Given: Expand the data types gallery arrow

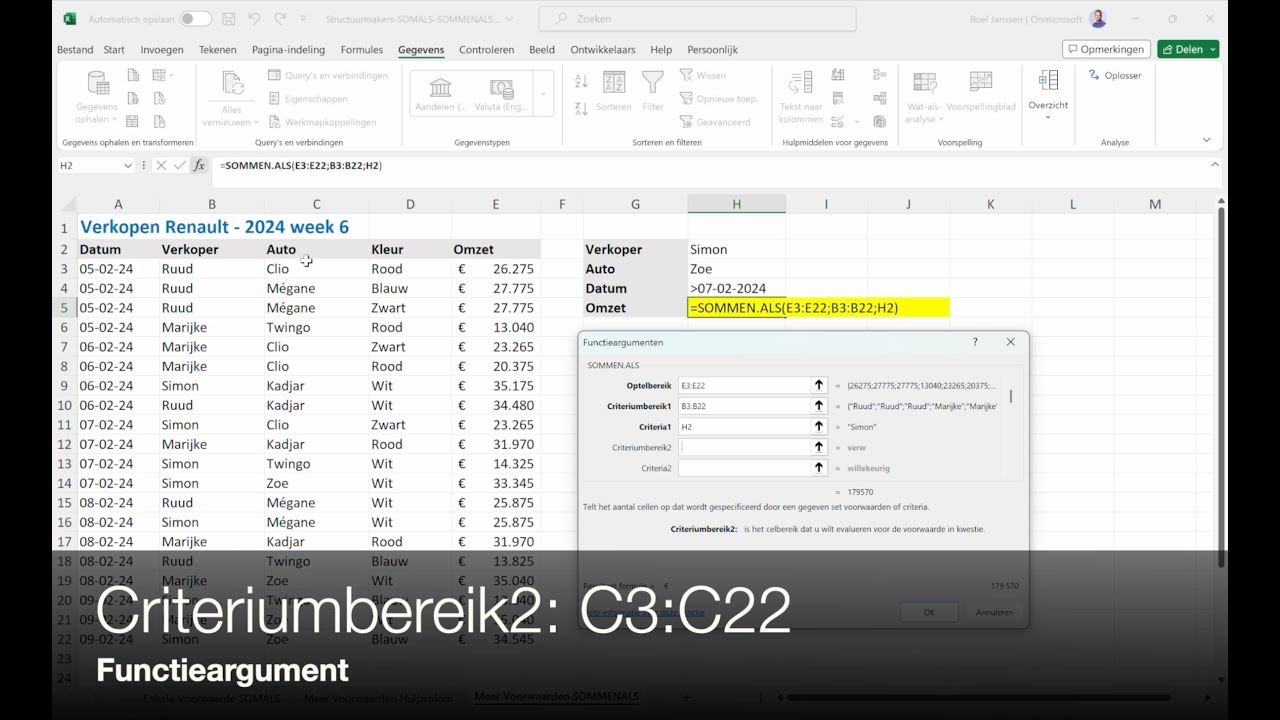Looking at the screenshot, I should (543, 94).
